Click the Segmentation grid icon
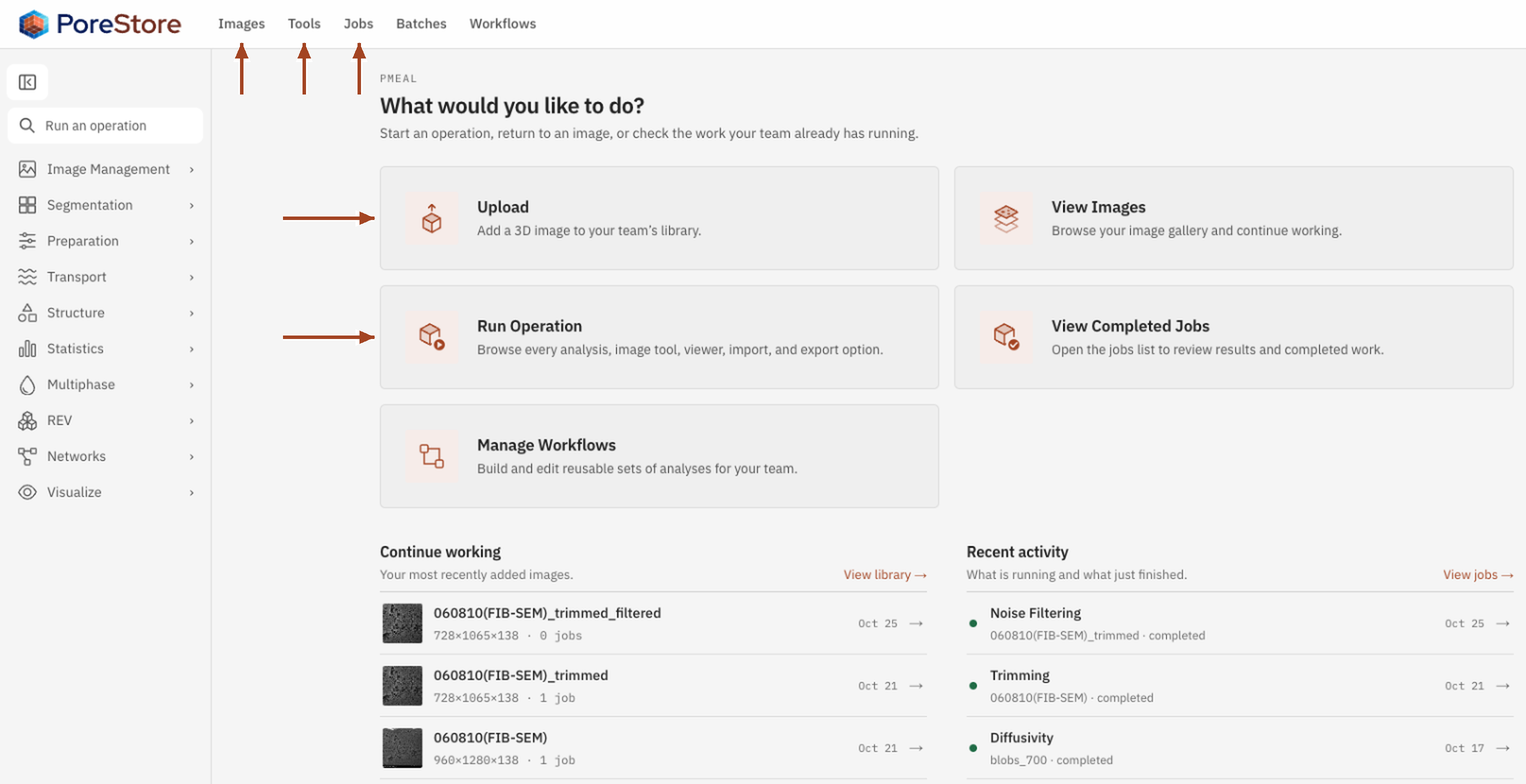 [28, 205]
